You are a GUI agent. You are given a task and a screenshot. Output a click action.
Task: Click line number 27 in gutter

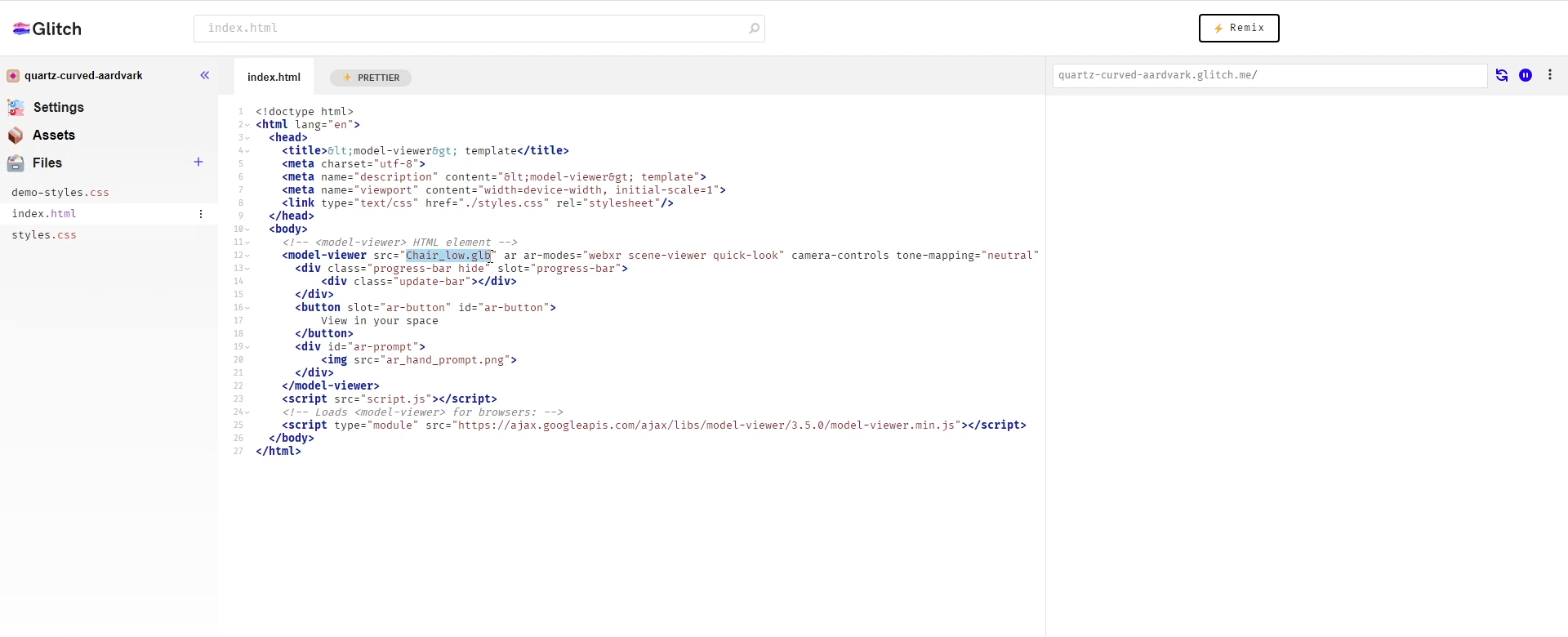click(x=238, y=452)
